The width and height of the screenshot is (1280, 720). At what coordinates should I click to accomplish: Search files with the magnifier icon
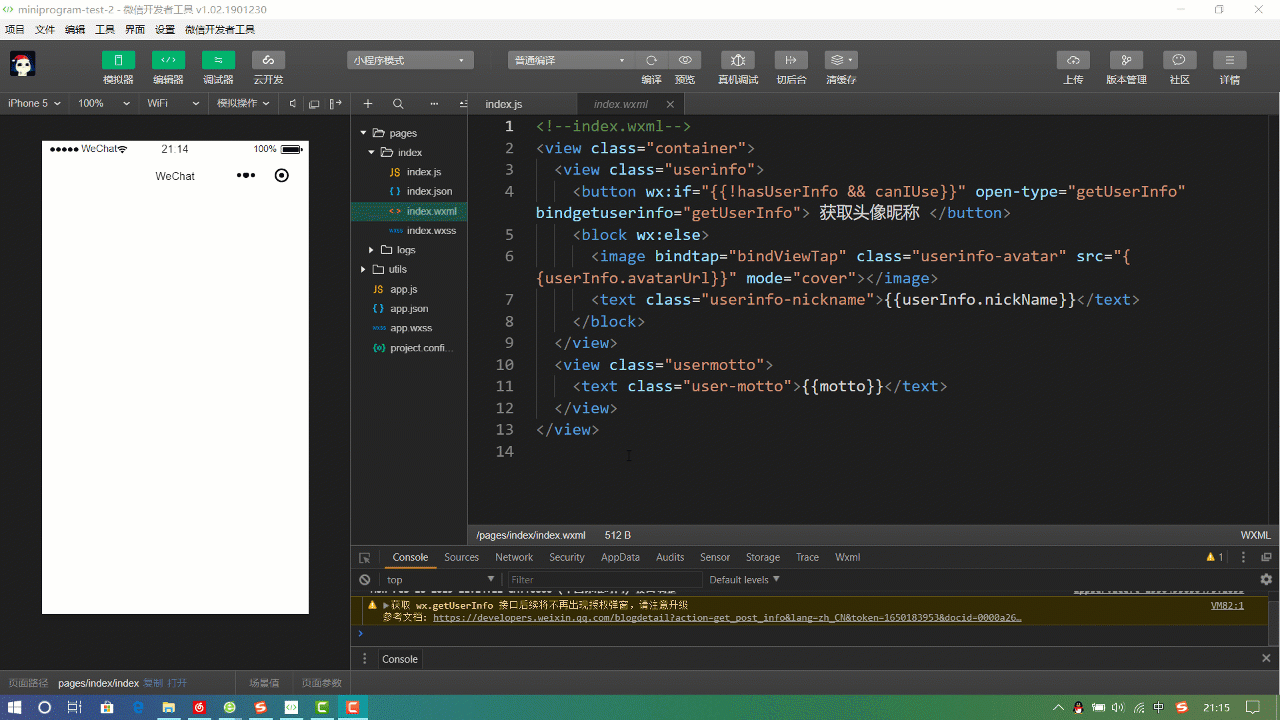[x=398, y=104]
